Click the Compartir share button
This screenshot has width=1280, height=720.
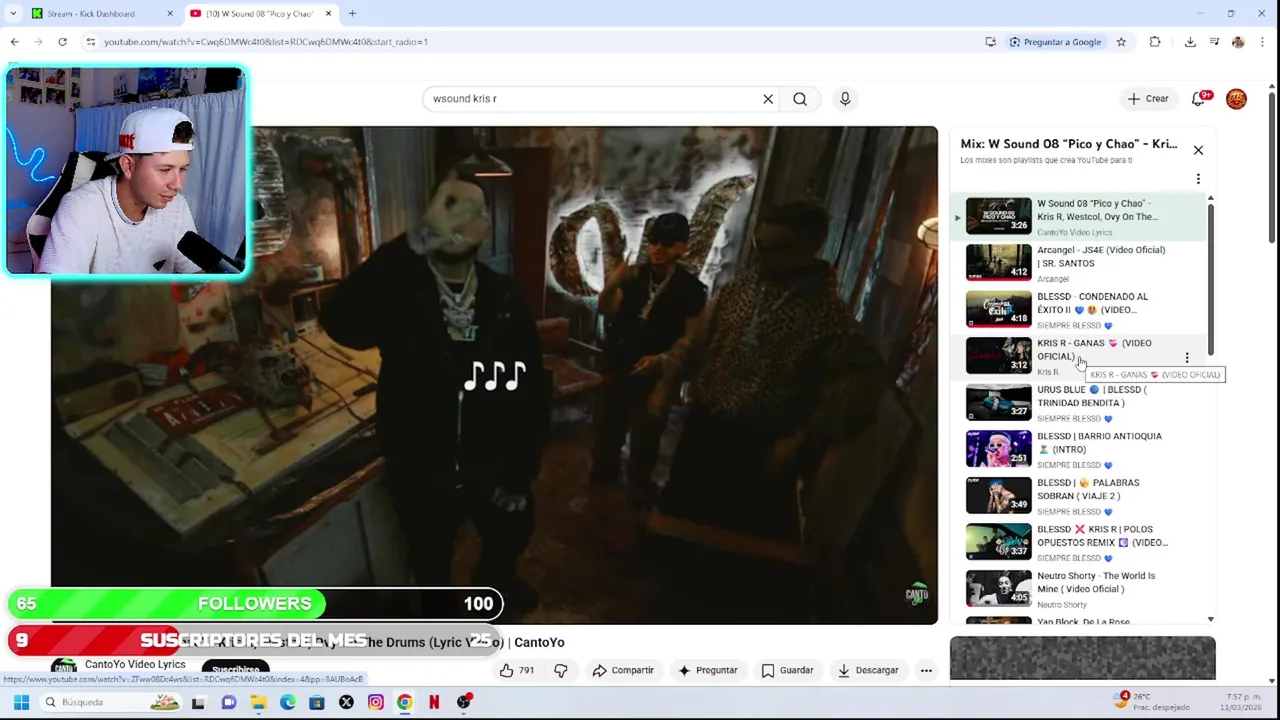click(623, 670)
